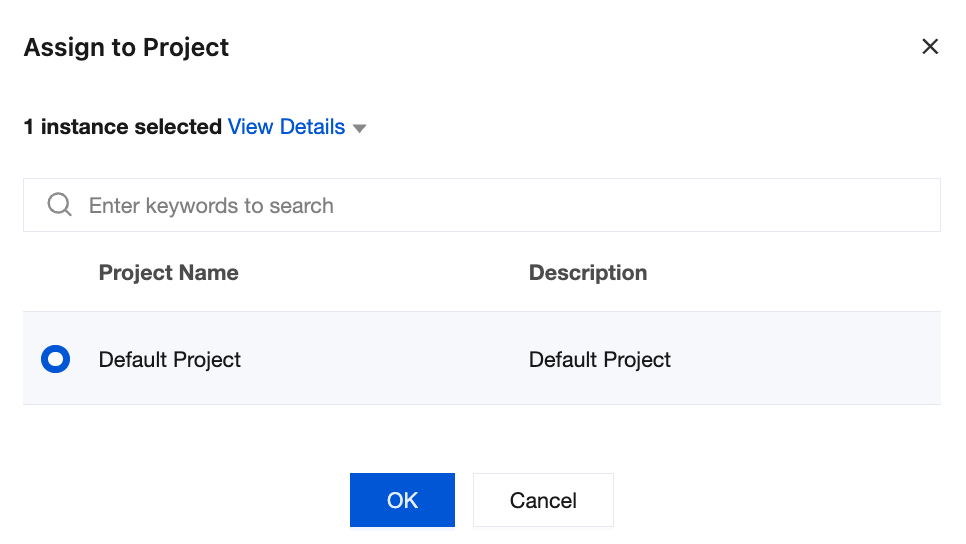Click Default Project in the name column
966x544 pixels.
pyautogui.click(x=169, y=359)
